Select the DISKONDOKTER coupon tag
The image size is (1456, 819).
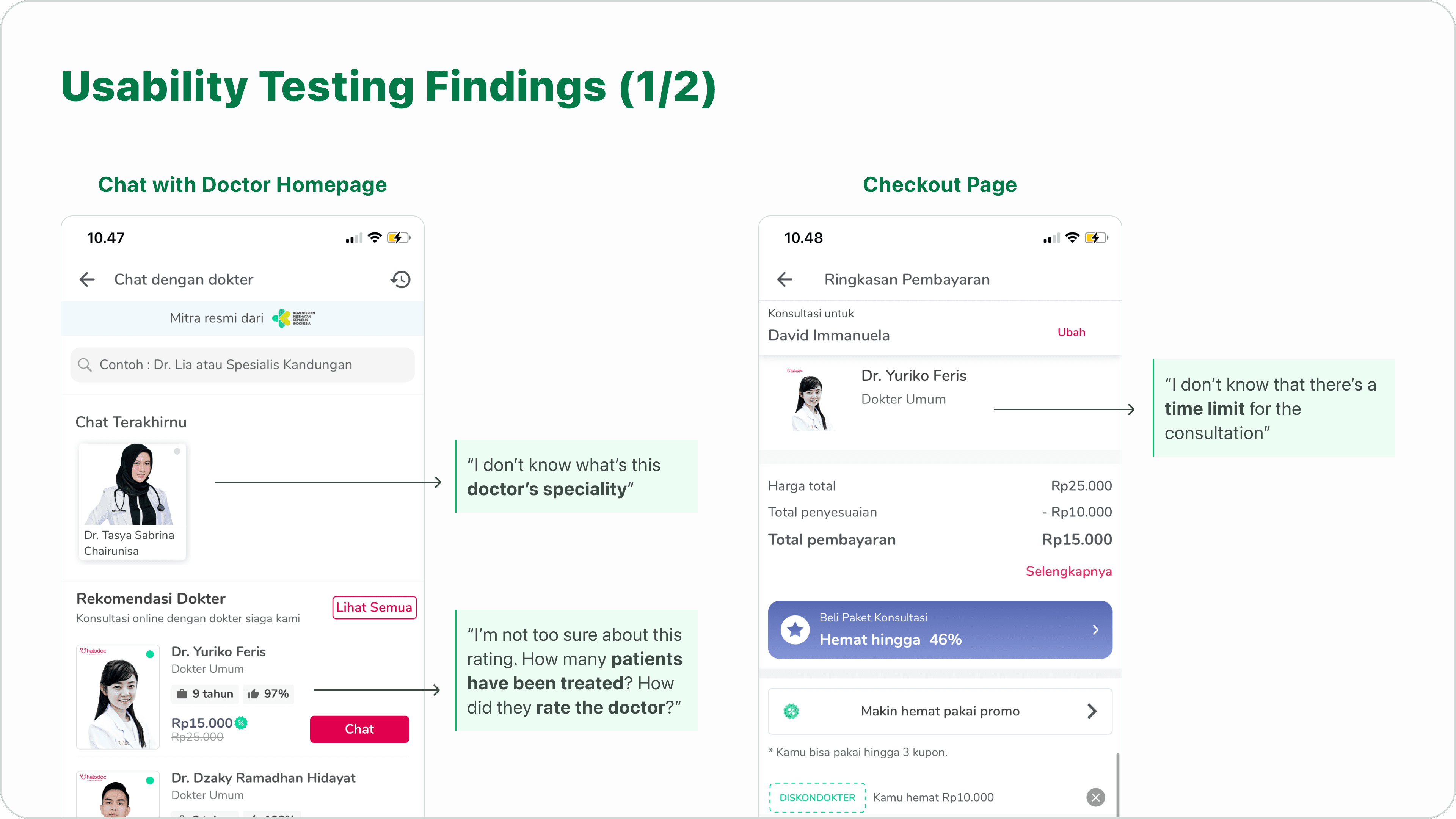817,797
